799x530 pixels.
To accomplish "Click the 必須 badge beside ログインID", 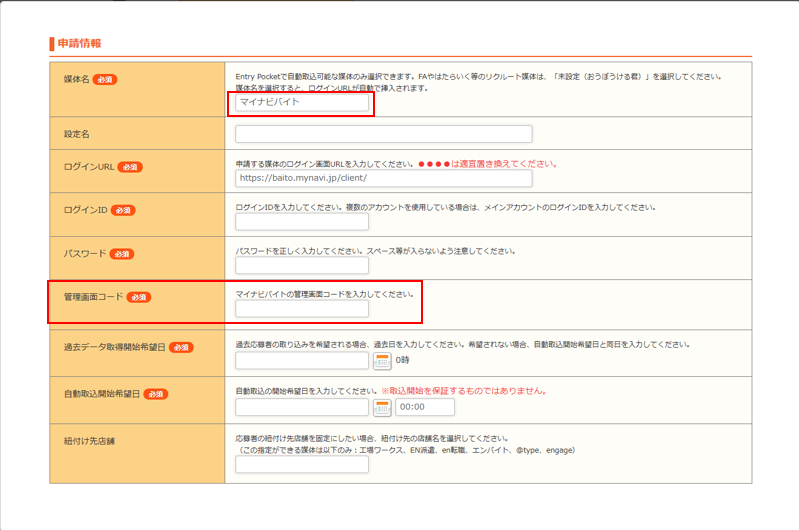I will point(121,210).
